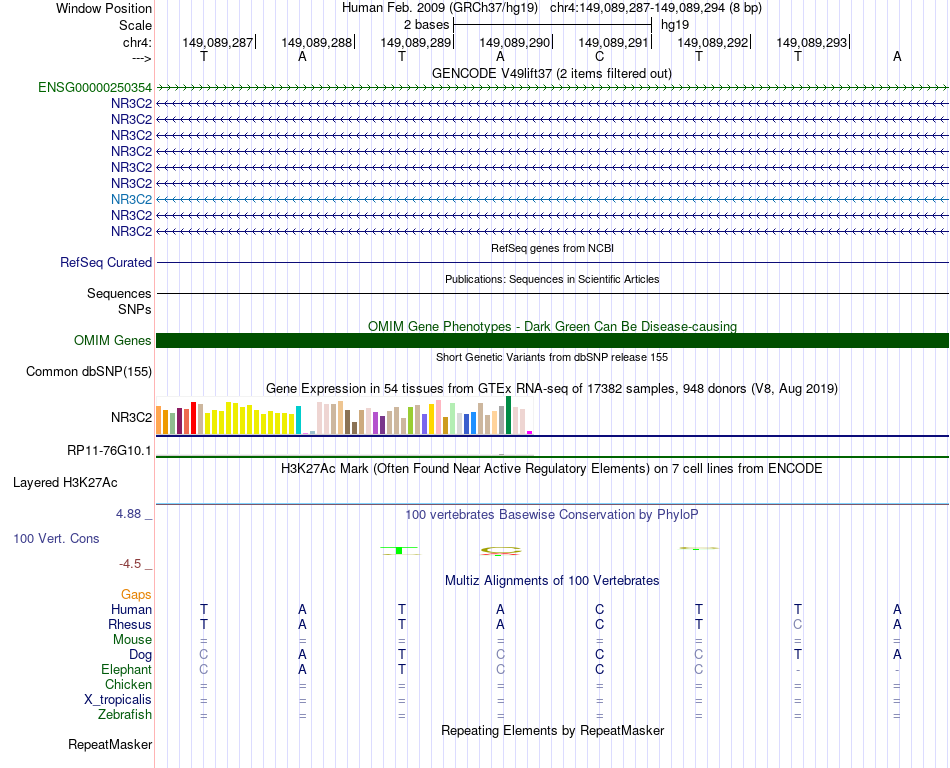Click the hg19 label beside scale bar
The width and height of the screenshot is (950, 768).
coord(675,25)
